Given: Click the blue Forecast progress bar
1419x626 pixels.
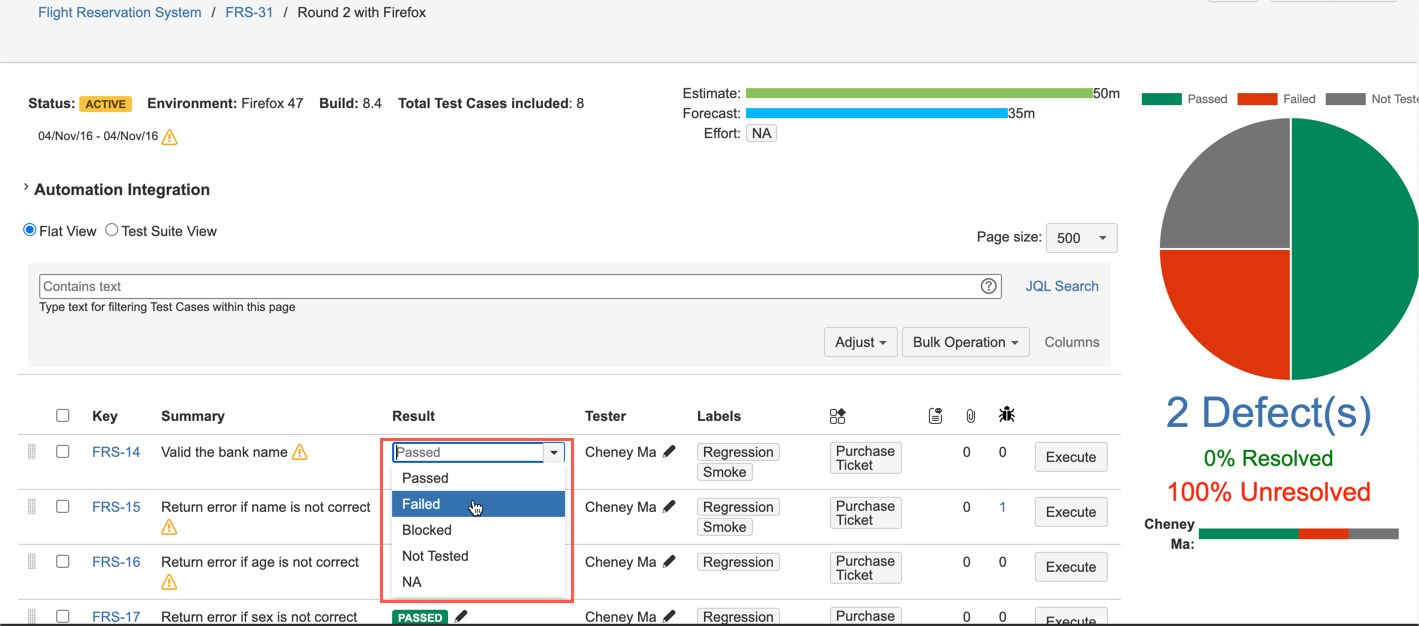Looking at the screenshot, I should [877, 113].
